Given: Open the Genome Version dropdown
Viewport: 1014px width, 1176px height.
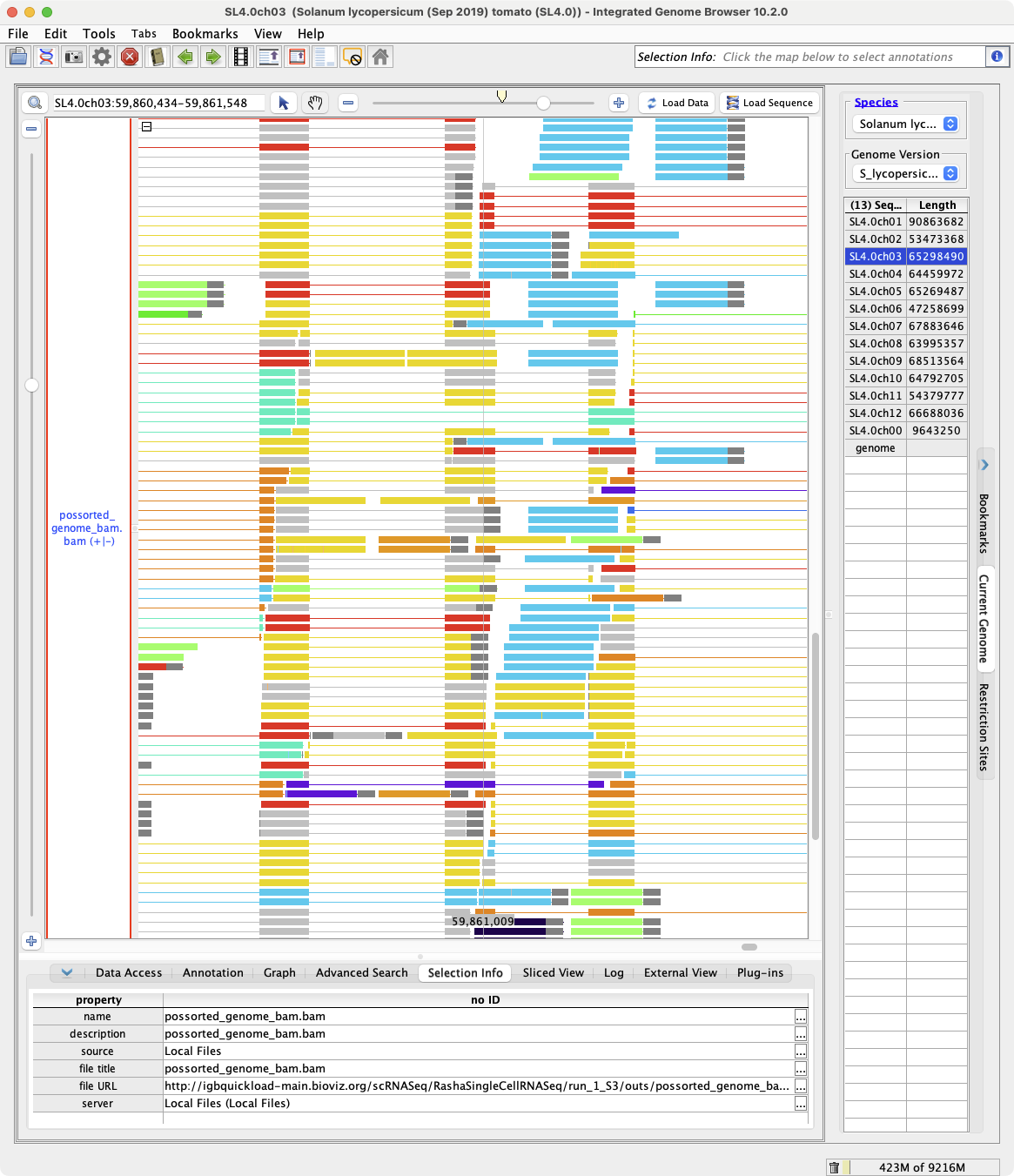Looking at the screenshot, I should tap(904, 174).
